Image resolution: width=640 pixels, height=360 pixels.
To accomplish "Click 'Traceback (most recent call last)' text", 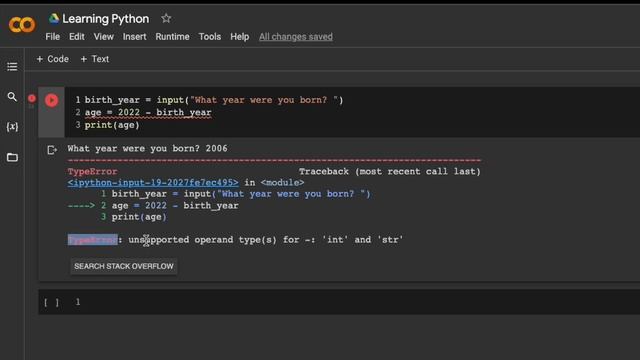I will pos(390,171).
